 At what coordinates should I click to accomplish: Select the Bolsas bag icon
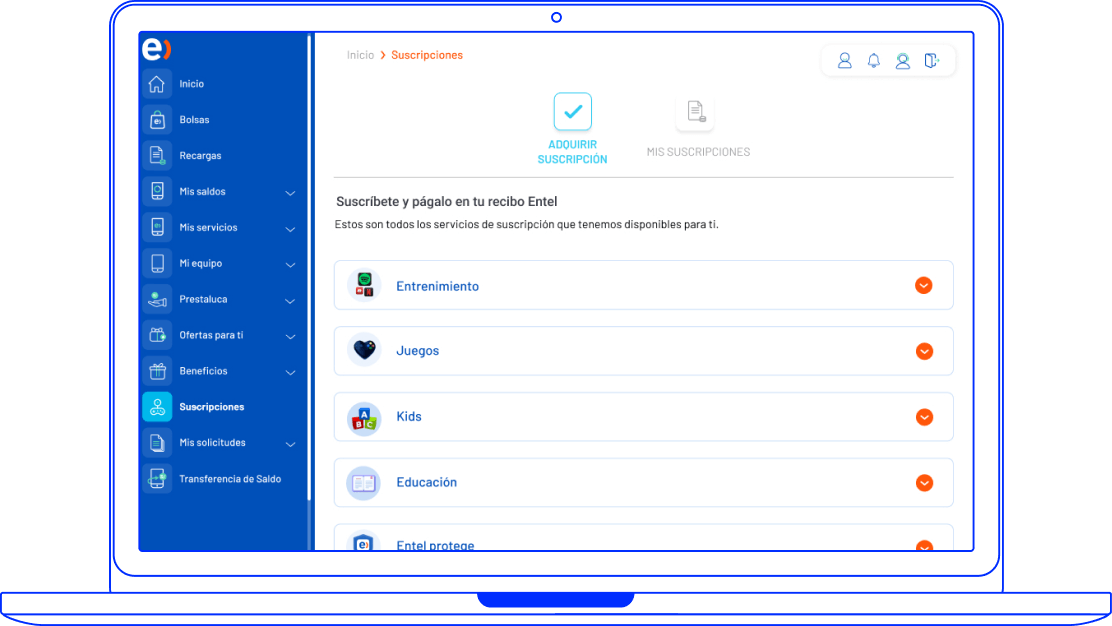(157, 120)
